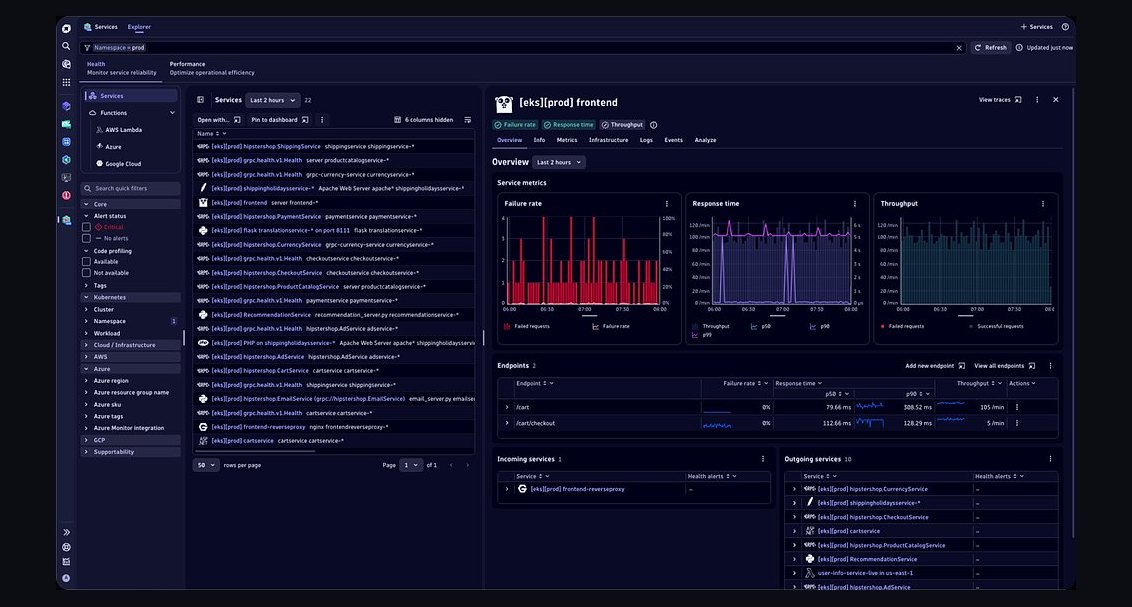Open the Page 1 selector dropdown

(x=411, y=466)
